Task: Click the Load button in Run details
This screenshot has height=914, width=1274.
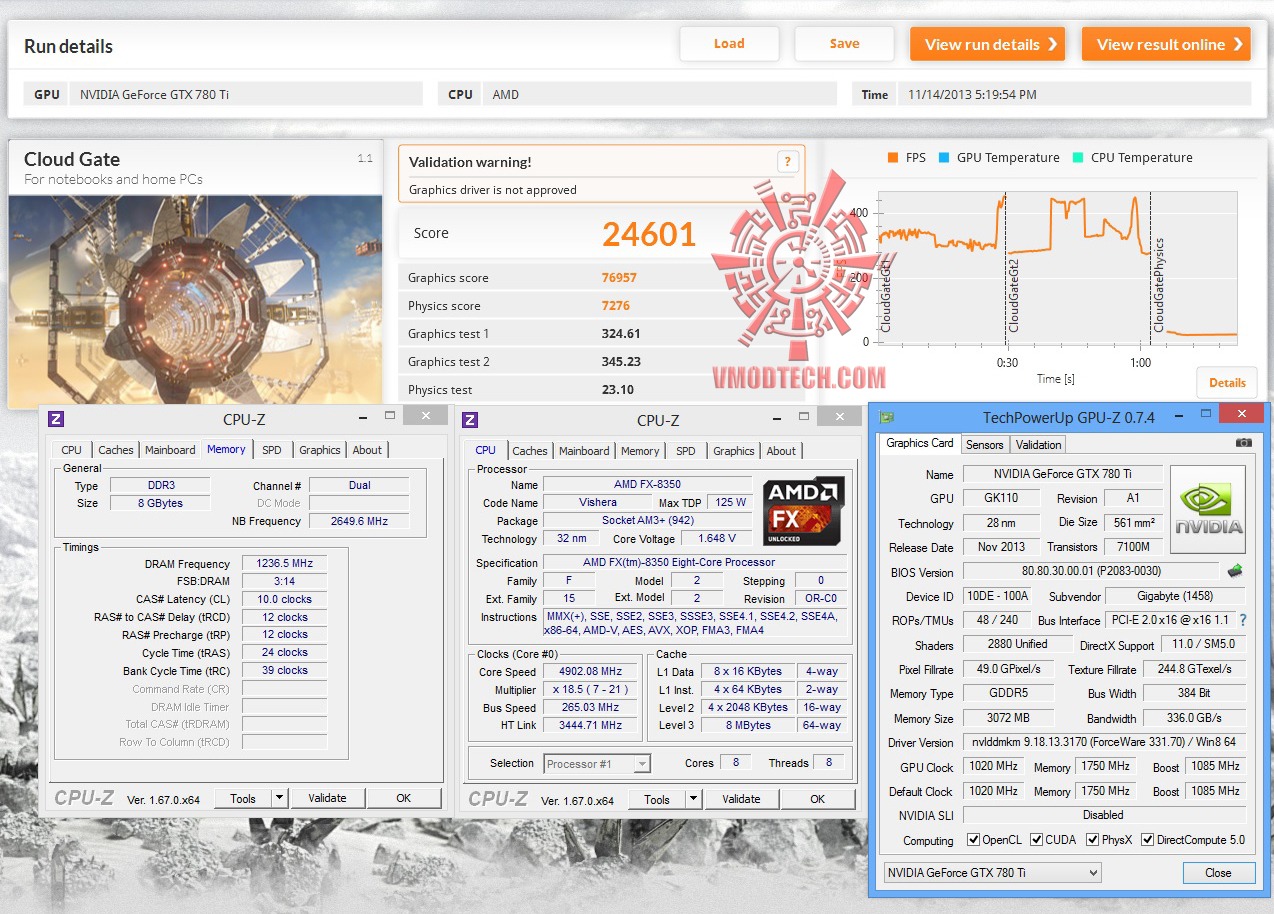Action: 729,44
